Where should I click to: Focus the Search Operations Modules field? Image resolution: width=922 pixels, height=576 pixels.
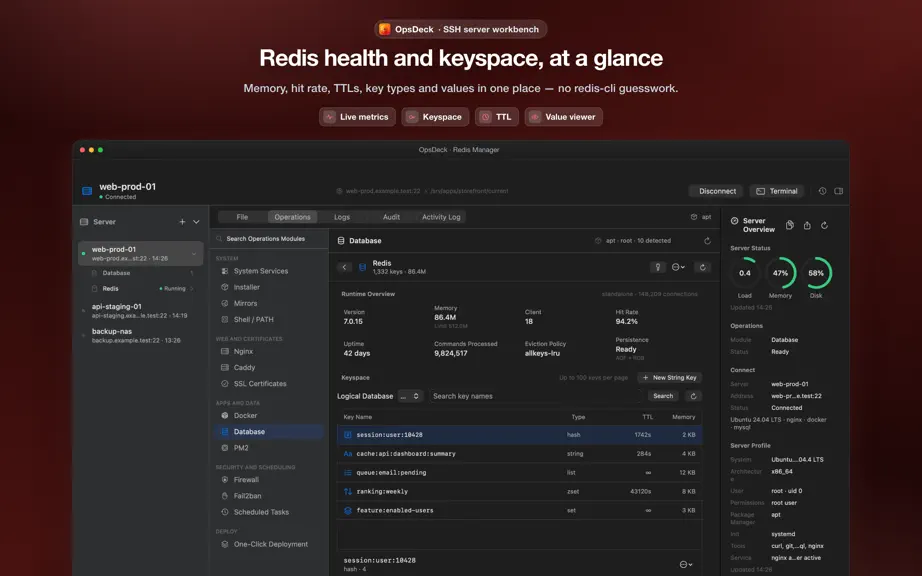(269, 239)
